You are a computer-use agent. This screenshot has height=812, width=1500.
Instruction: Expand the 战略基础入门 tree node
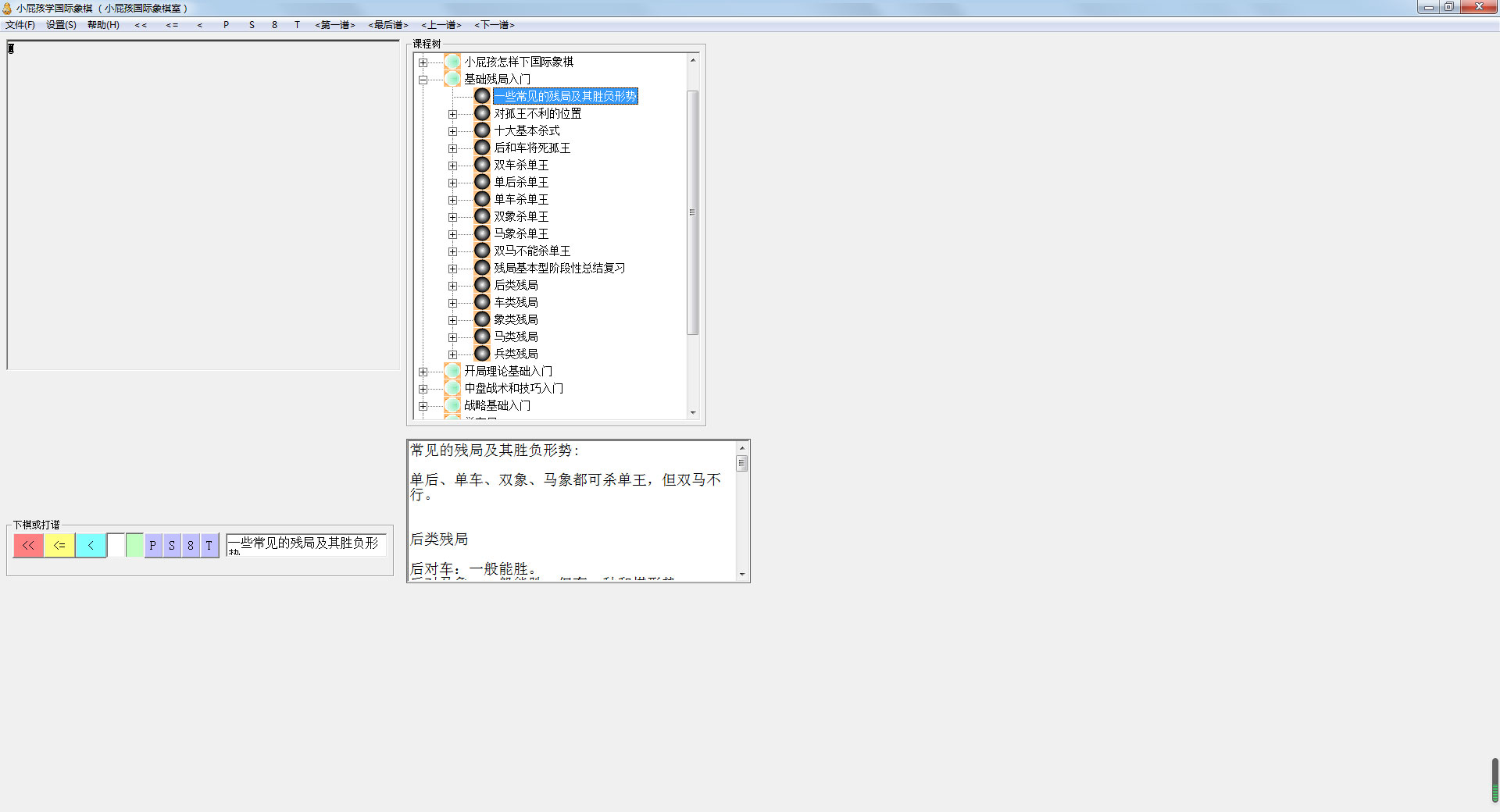tap(423, 406)
